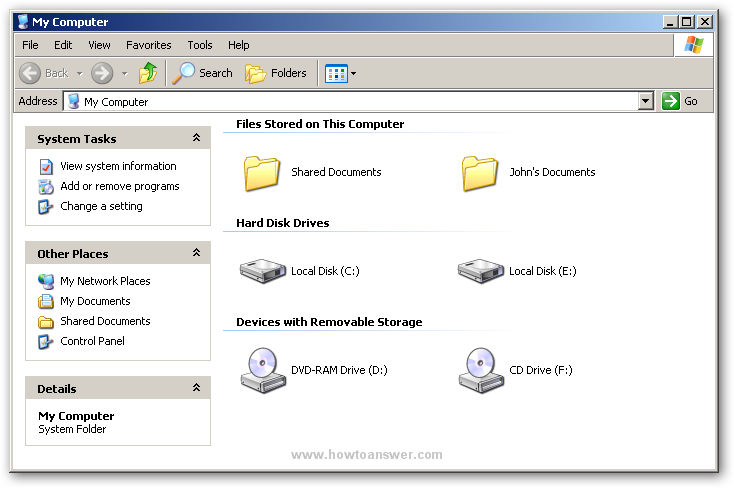Click the My Computer title bar icon
Viewport: 734px width, 488px height.
point(22,22)
